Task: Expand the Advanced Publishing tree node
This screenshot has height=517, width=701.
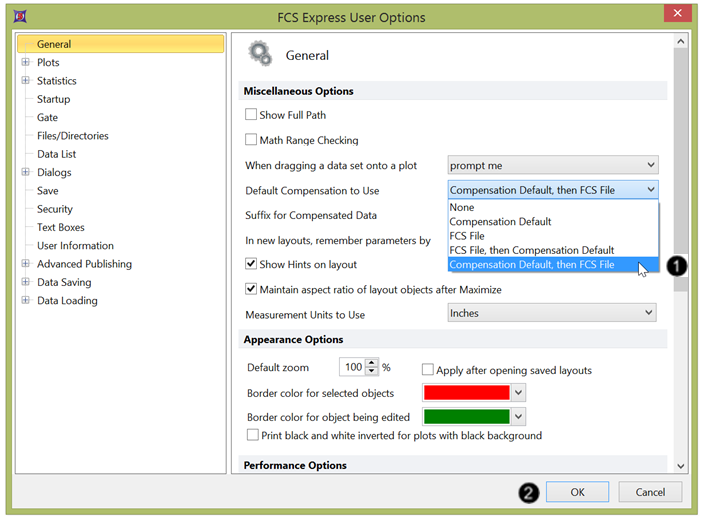Action: tap(25, 263)
